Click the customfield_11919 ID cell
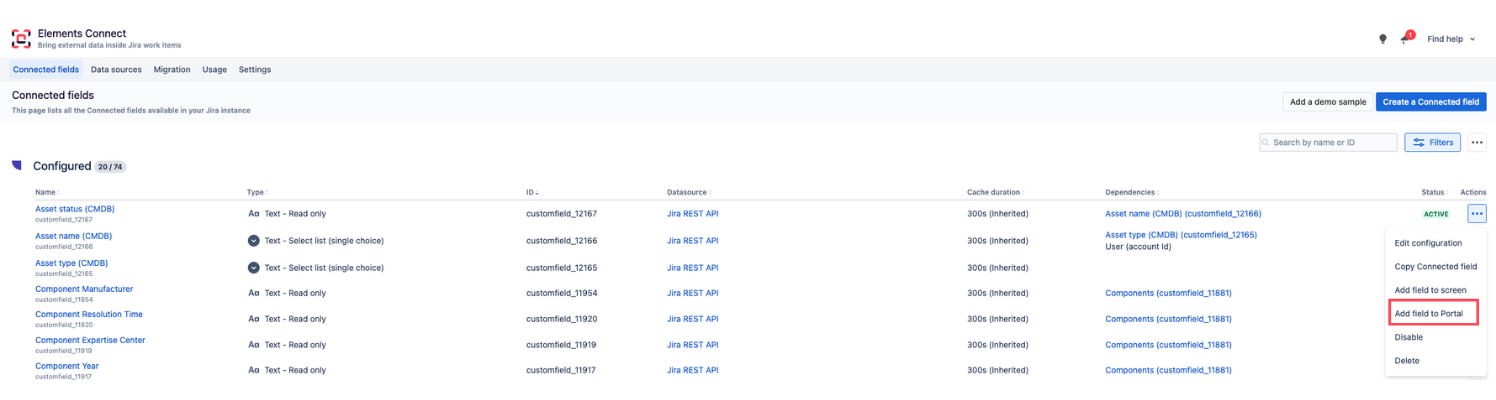This screenshot has height=400, width=1496. coord(562,344)
